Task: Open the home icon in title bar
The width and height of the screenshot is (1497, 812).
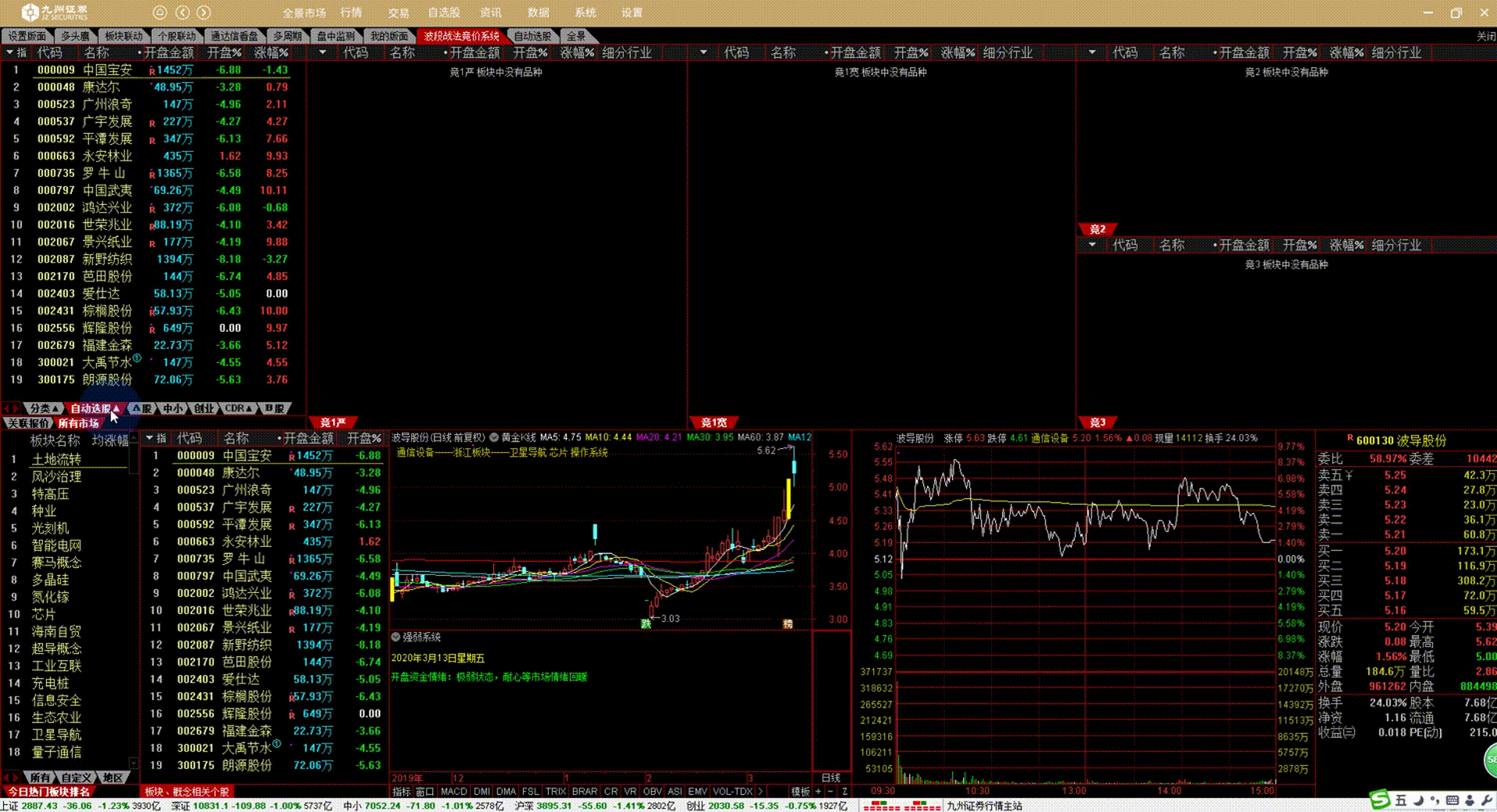Action: click(160, 12)
